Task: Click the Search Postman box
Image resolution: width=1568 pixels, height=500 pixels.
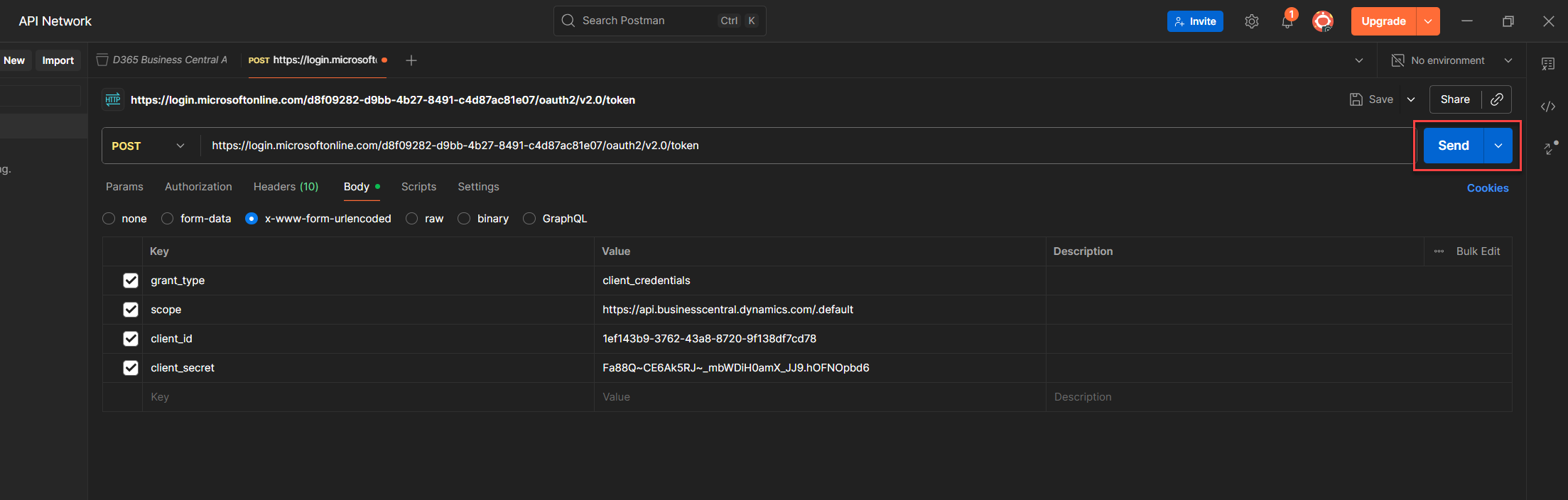Action: click(659, 21)
